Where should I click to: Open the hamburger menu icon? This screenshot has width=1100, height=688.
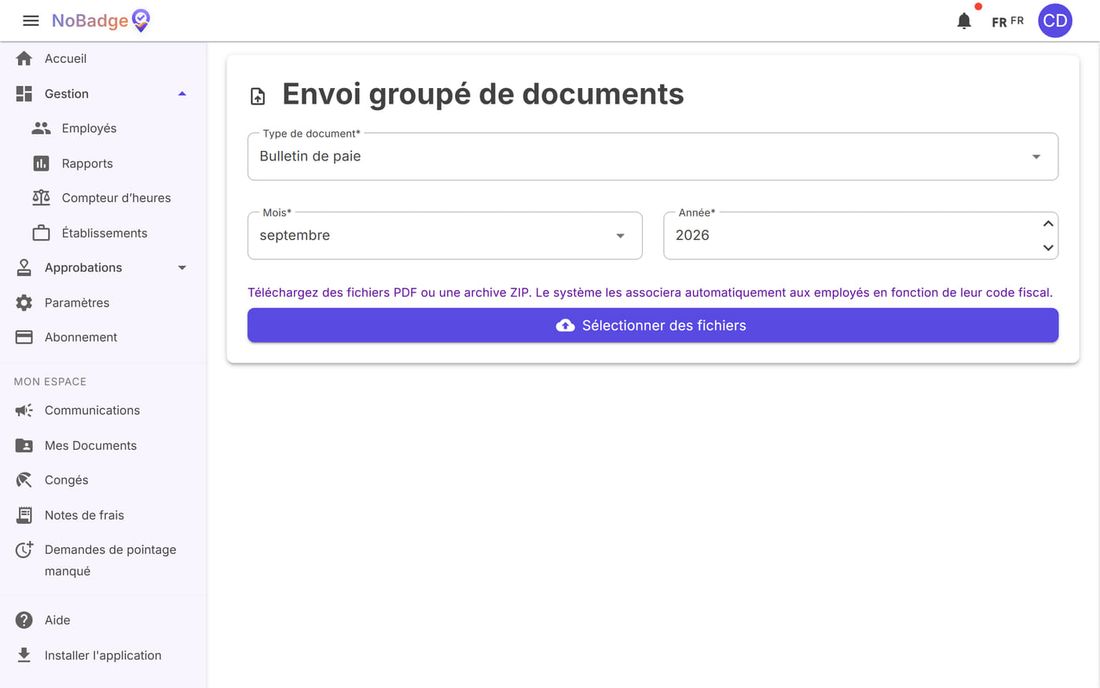tap(31, 21)
